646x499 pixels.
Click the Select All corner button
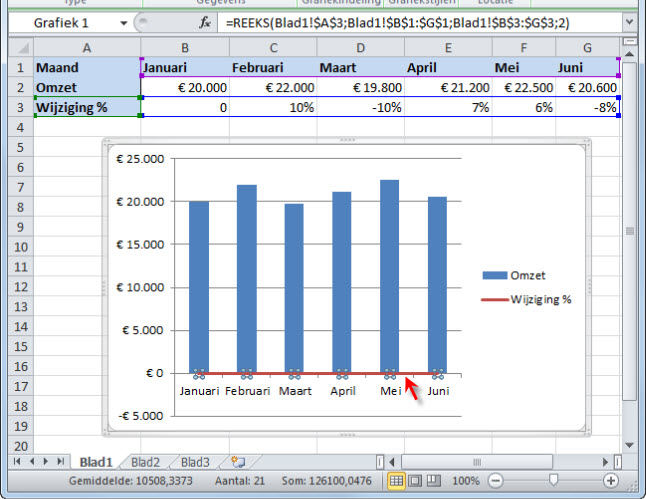point(21,48)
